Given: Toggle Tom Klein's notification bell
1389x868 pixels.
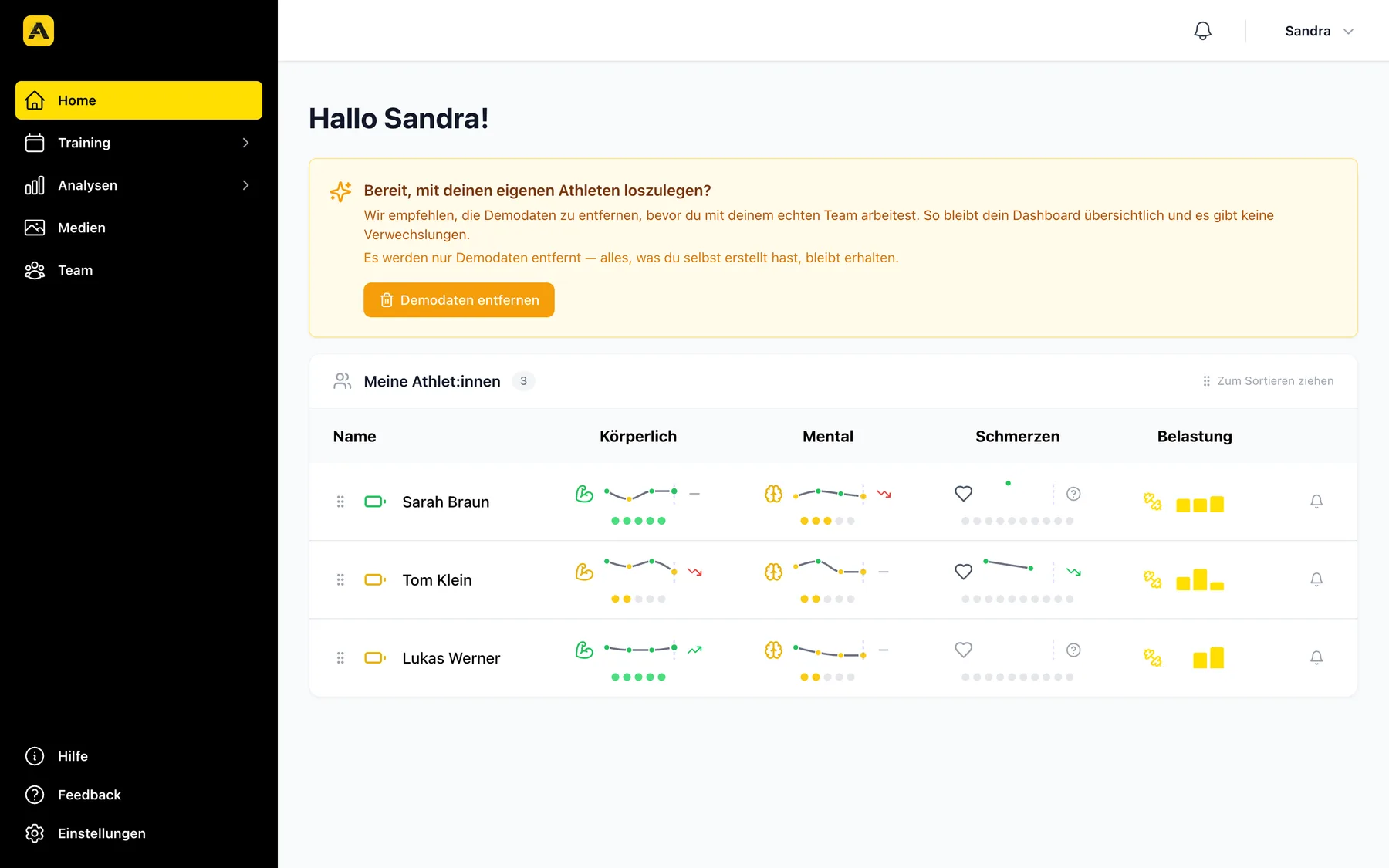Looking at the screenshot, I should pyautogui.click(x=1316, y=579).
